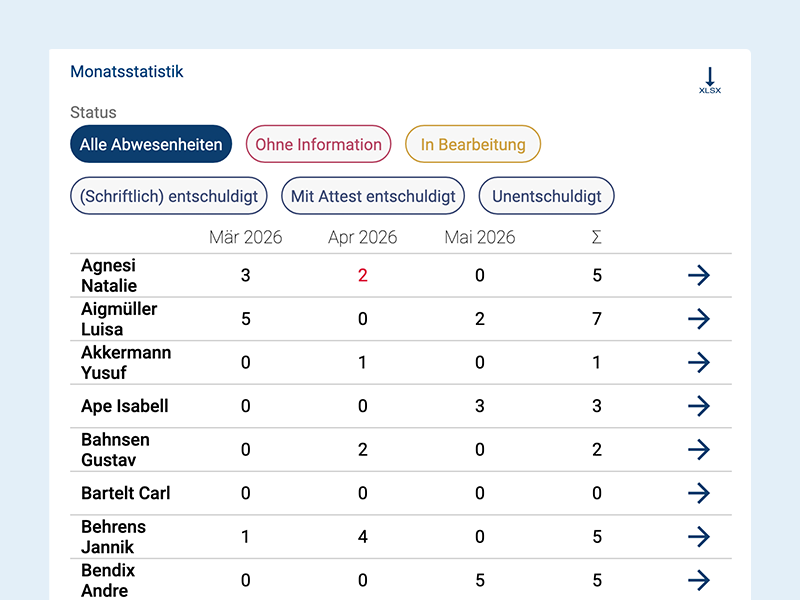800x600 pixels.
Task: Open details arrow for Bartelt Carl
Action: (698, 493)
